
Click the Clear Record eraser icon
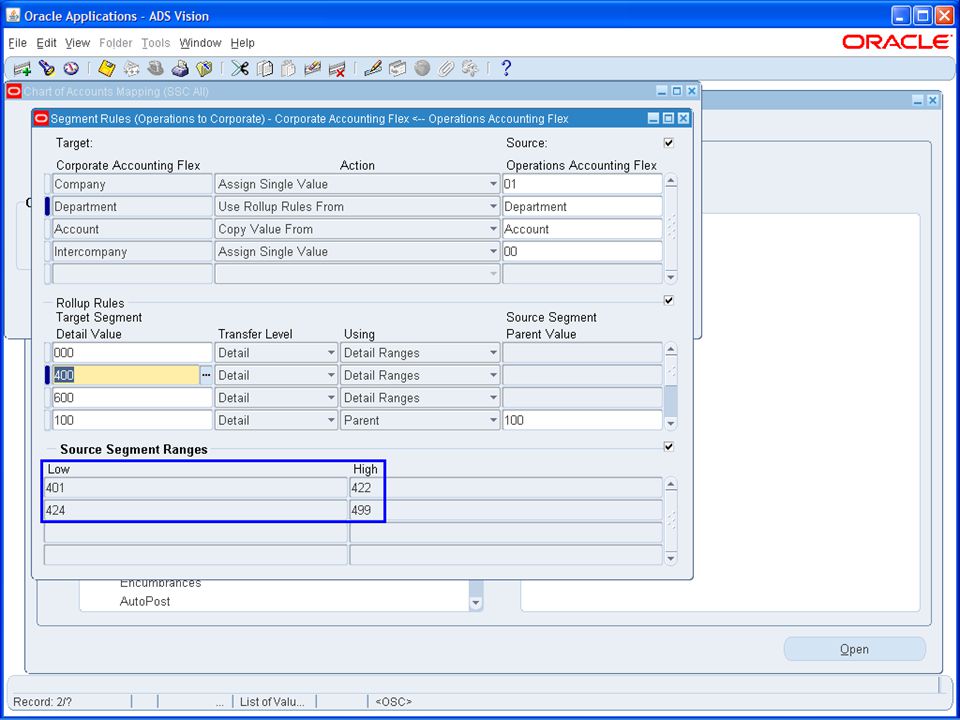tap(312, 68)
